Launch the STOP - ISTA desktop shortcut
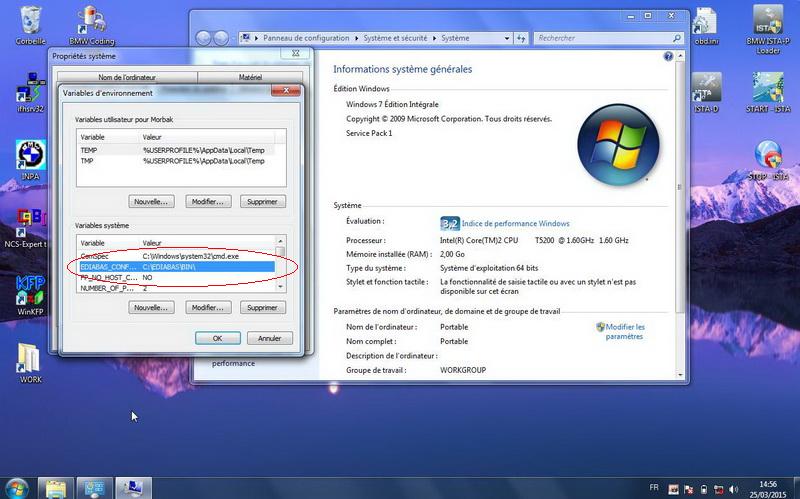 (768, 159)
